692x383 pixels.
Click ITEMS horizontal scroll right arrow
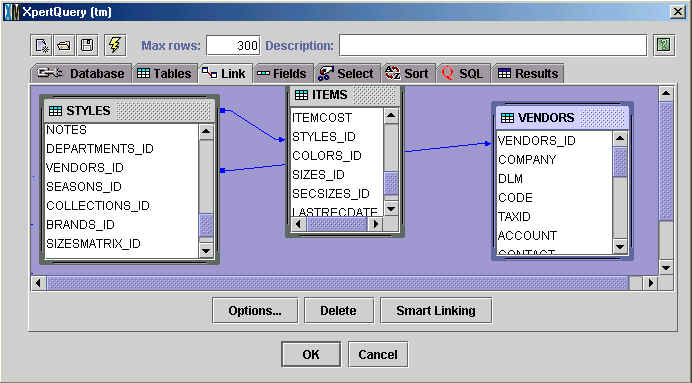pyautogui.click(x=376, y=224)
